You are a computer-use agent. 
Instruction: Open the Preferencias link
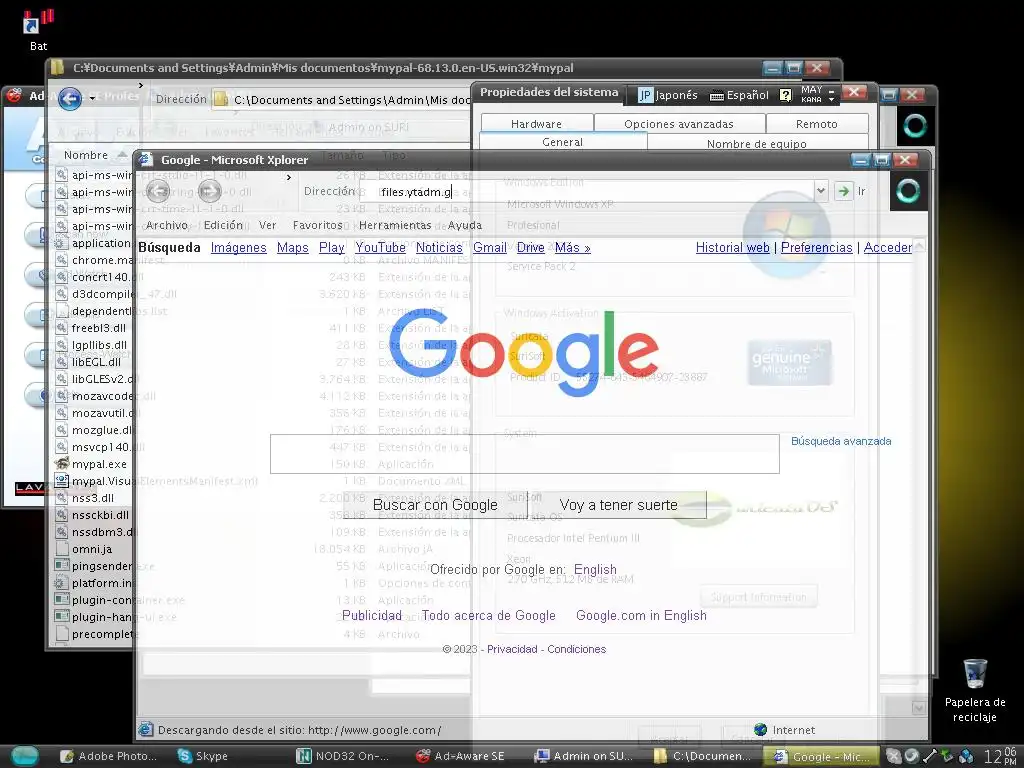[816, 248]
